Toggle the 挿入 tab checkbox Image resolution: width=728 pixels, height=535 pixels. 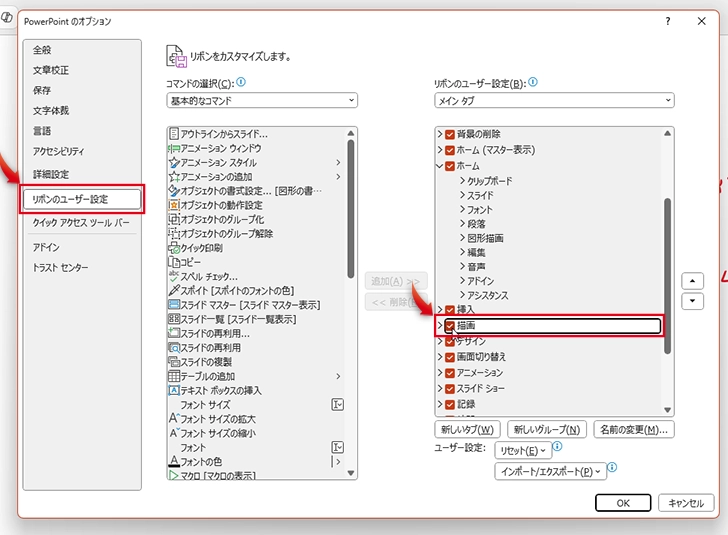[x=449, y=310]
